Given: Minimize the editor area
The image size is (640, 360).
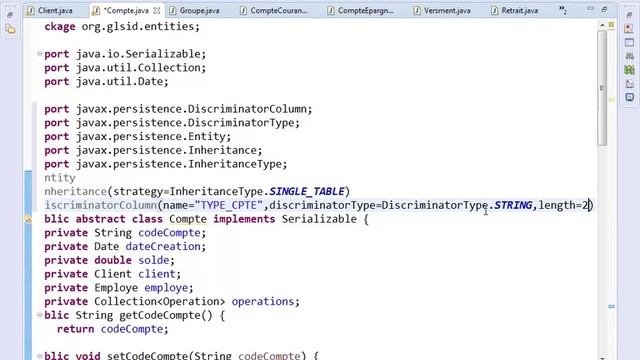Looking at the screenshot, I should pyautogui.click(x=590, y=9).
